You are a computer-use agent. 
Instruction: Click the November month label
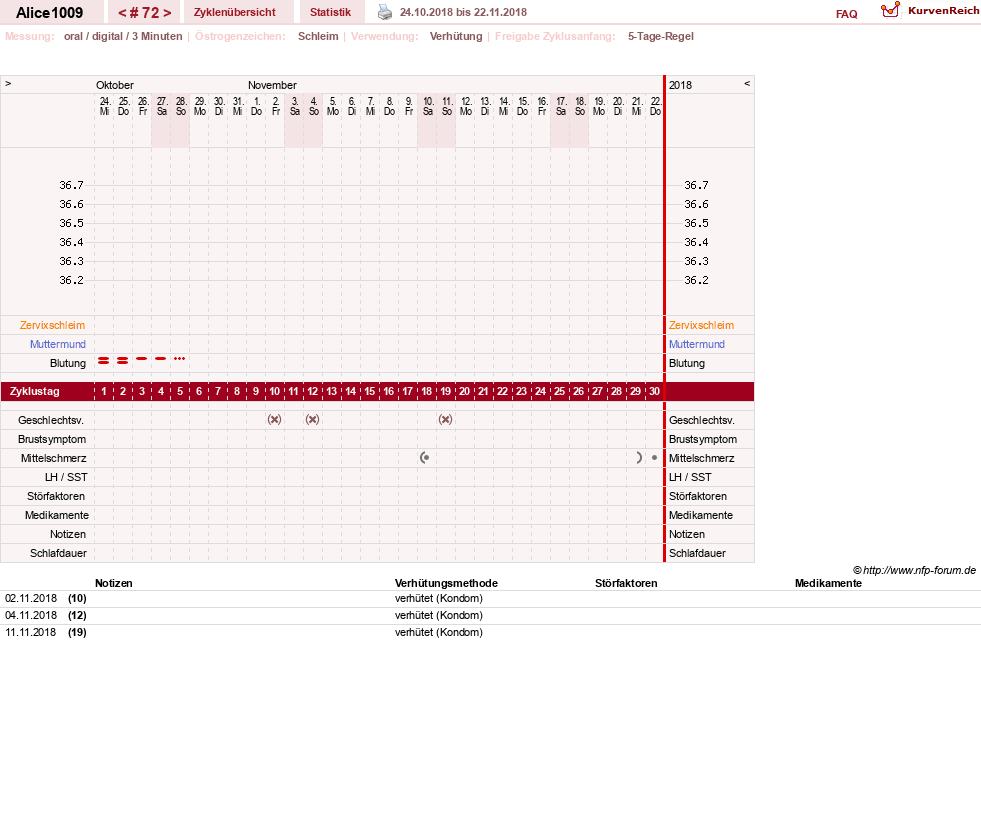point(272,85)
